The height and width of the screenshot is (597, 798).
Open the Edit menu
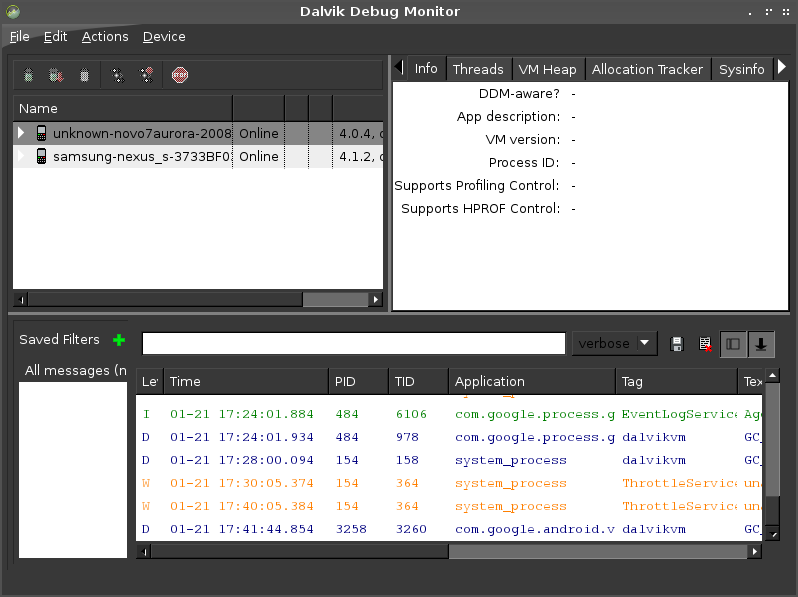[55, 37]
